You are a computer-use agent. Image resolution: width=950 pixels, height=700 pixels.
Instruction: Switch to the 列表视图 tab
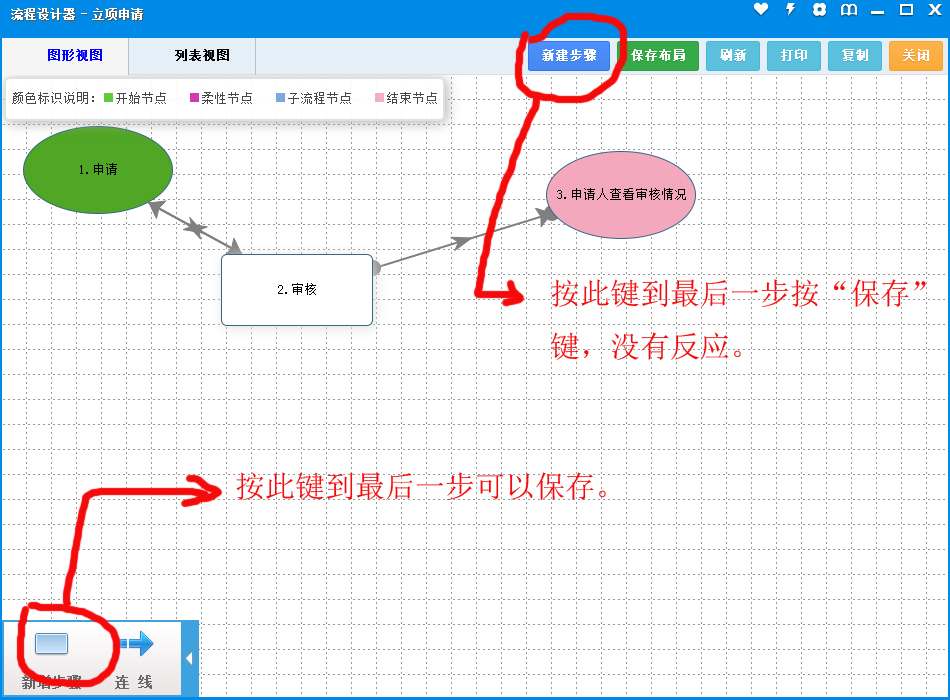[202, 55]
